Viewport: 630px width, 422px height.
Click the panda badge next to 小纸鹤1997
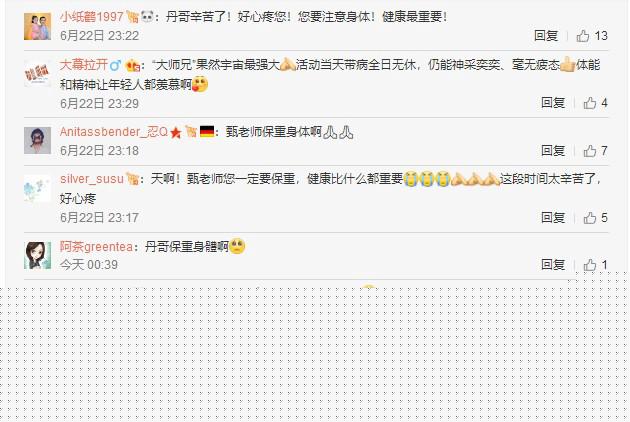(x=147, y=16)
